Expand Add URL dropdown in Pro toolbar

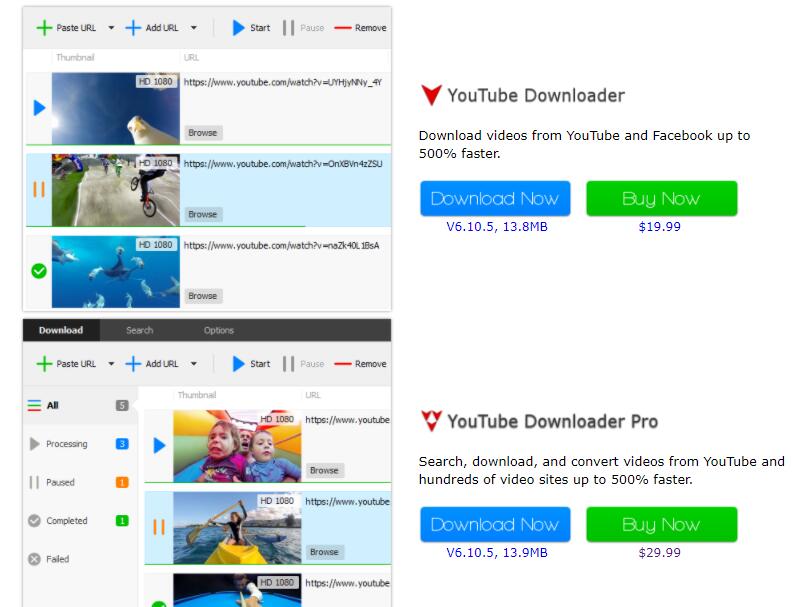click(194, 364)
